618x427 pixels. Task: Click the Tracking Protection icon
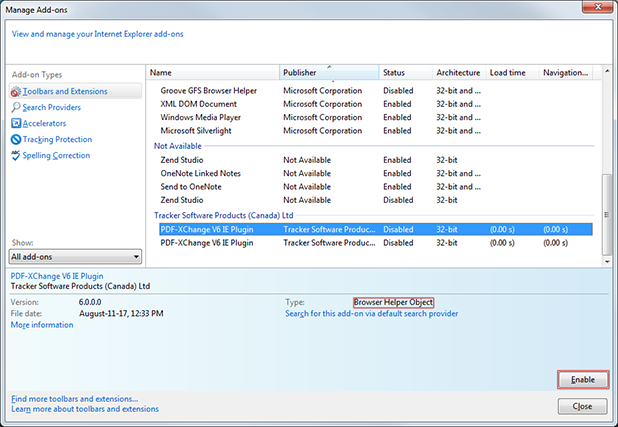click(x=15, y=140)
